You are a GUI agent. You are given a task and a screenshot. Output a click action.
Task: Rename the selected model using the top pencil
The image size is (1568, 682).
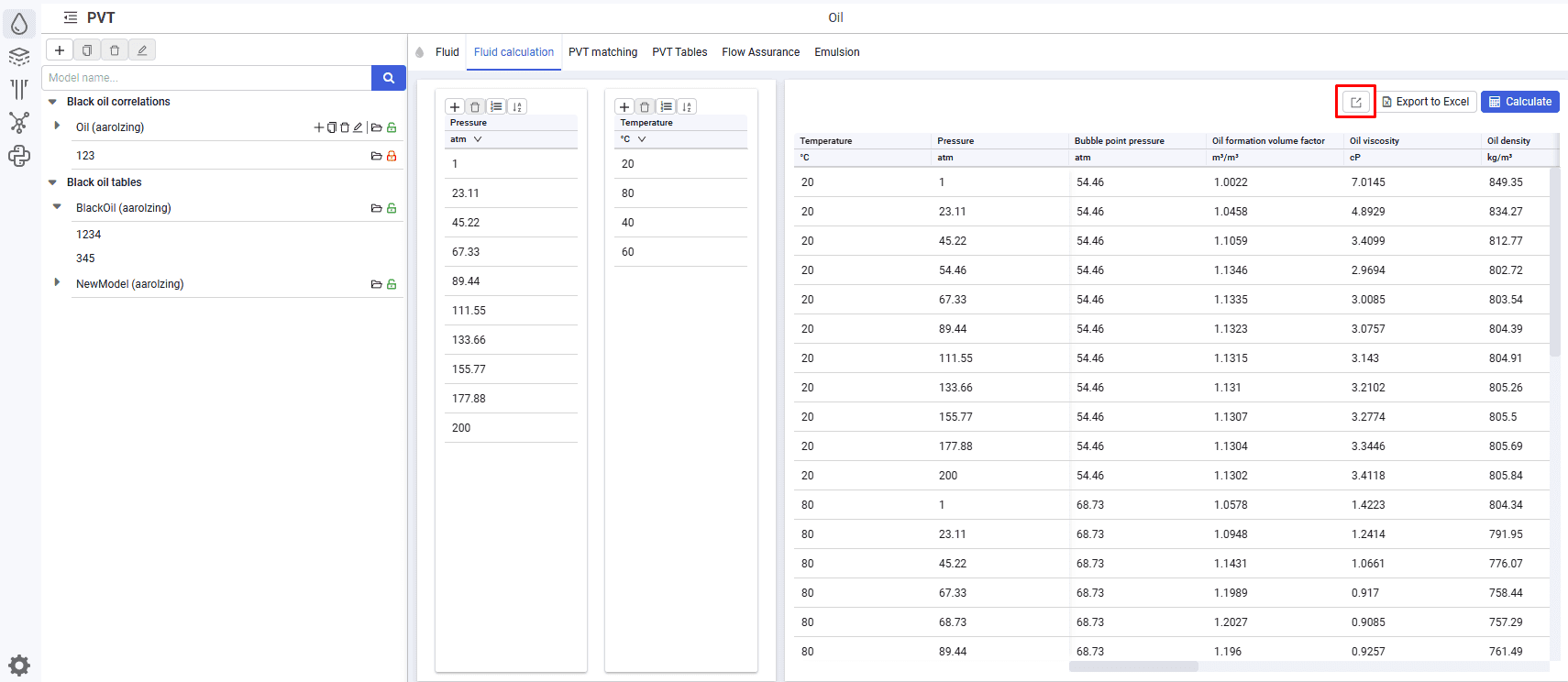(142, 50)
